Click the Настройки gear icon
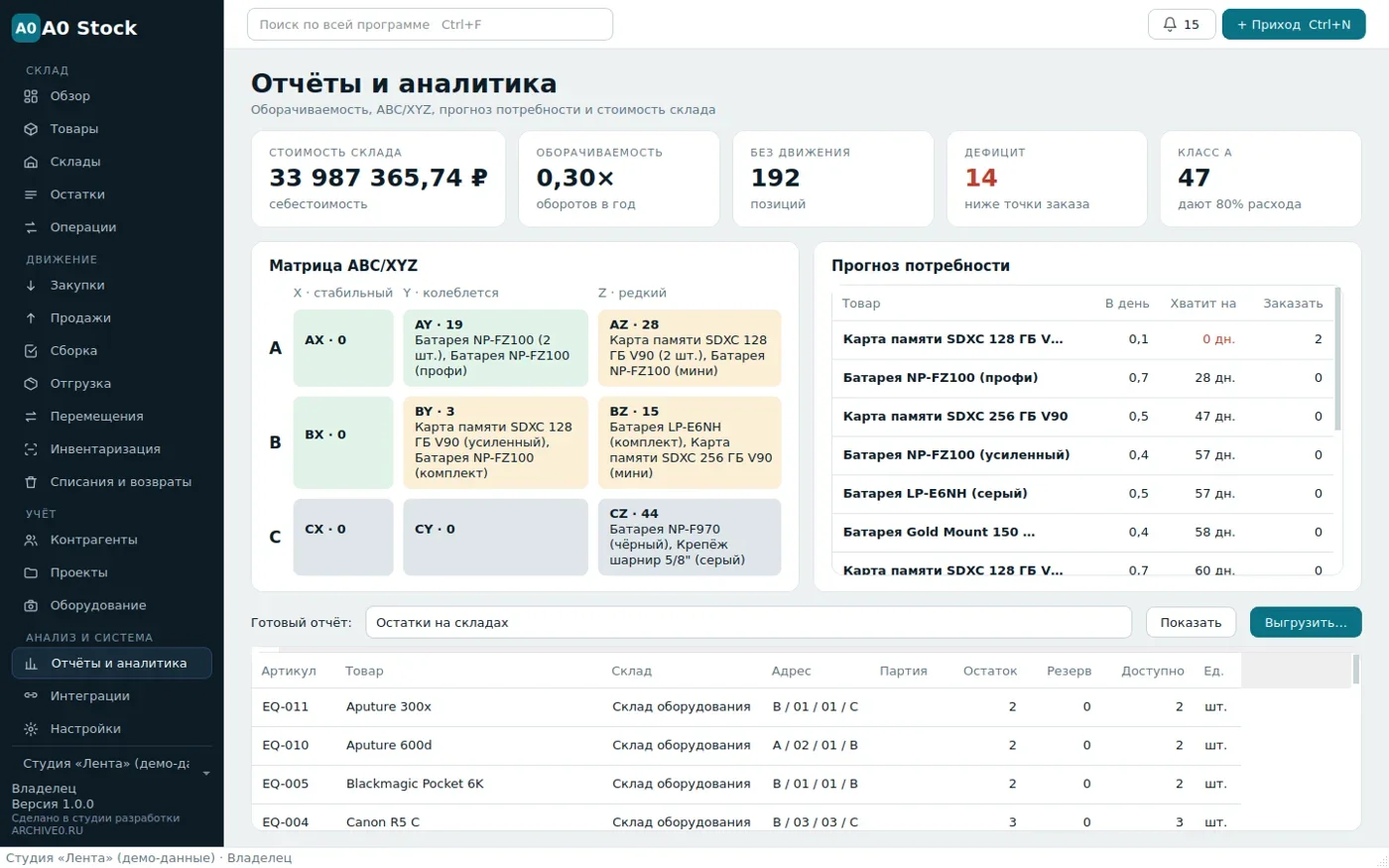The image size is (1389, 868). (x=31, y=729)
